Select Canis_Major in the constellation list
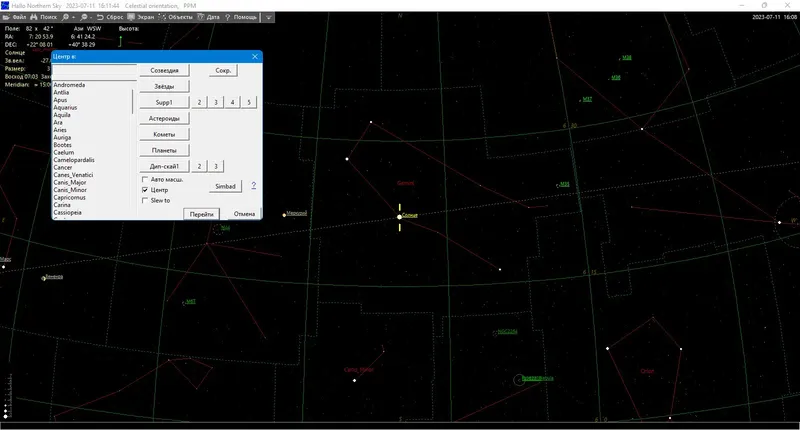 point(70,182)
